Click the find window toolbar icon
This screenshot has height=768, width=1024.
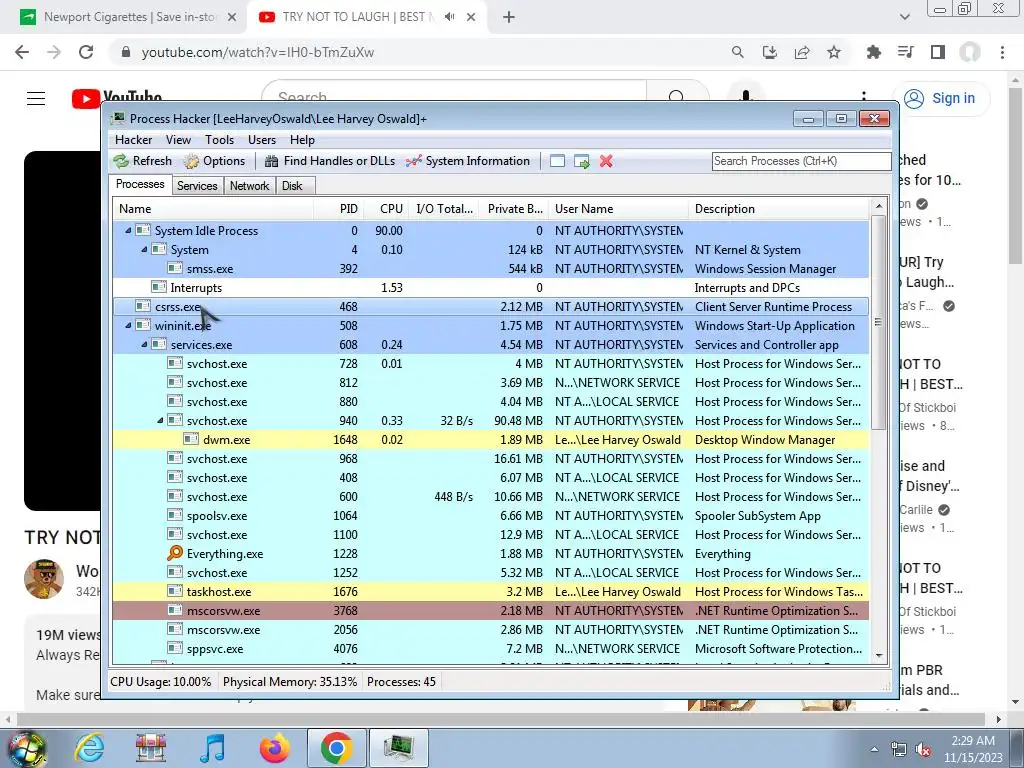557,161
